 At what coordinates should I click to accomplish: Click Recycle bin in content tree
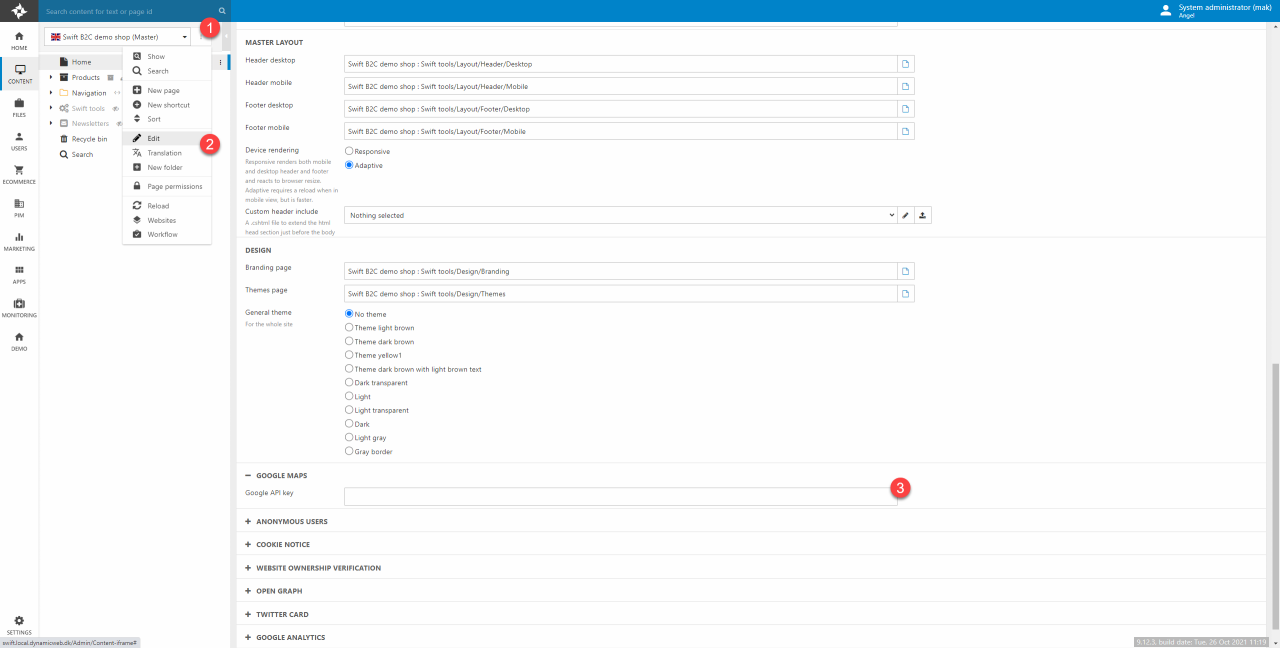(89, 139)
